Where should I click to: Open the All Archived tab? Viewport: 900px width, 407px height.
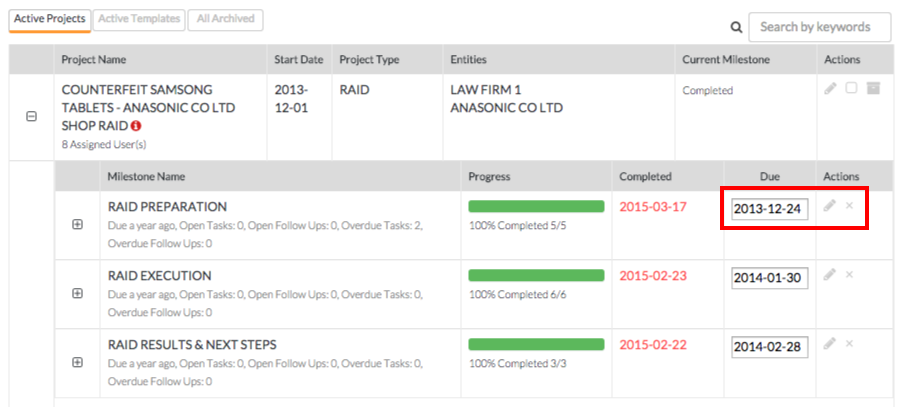click(x=224, y=19)
